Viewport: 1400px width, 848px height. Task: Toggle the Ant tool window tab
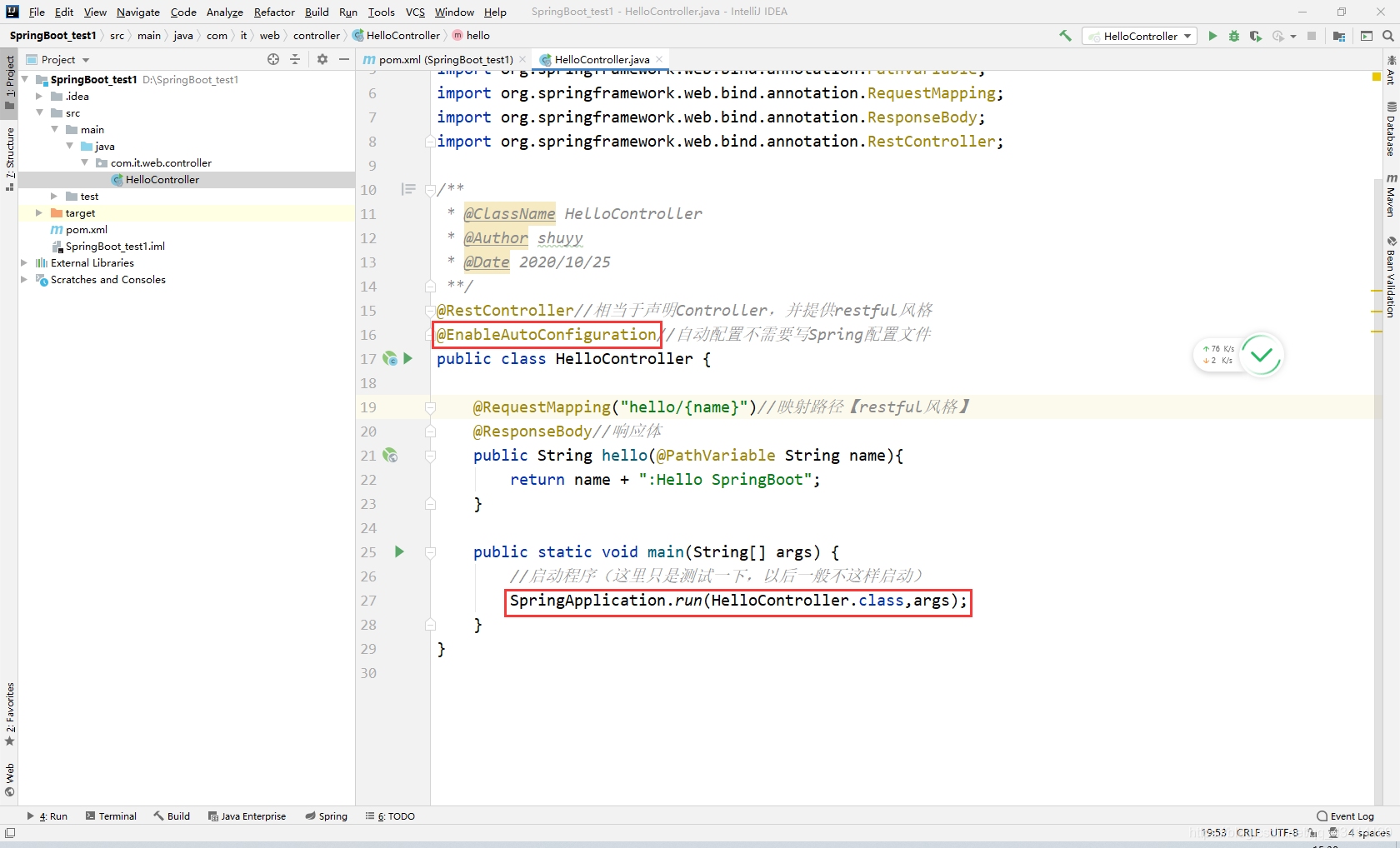[x=1391, y=70]
